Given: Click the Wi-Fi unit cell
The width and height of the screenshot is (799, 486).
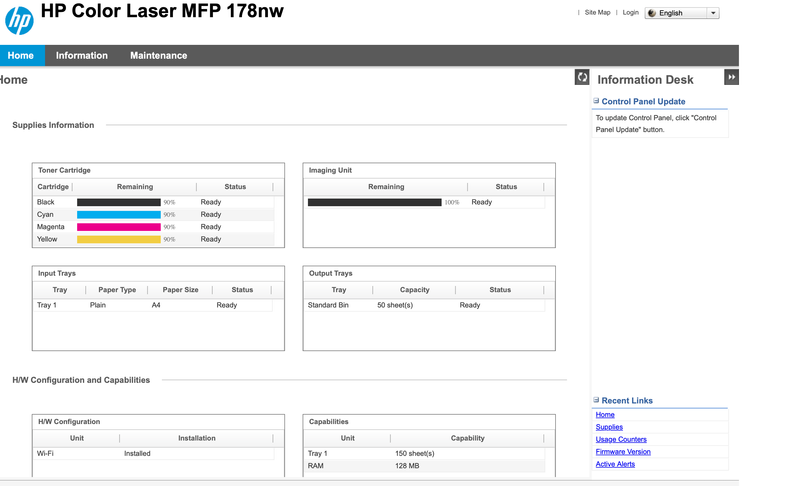Looking at the screenshot, I should (x=45, y=453).
